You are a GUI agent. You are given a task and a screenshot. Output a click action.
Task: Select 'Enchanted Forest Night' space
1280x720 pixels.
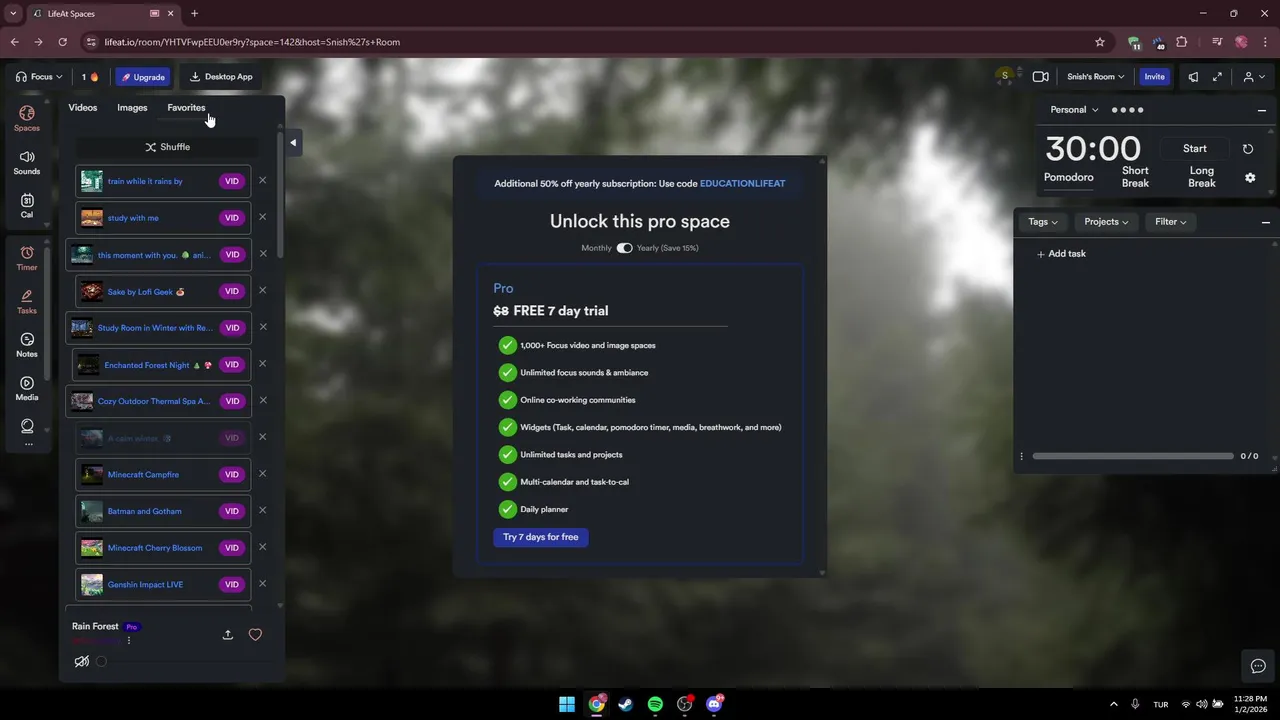(163, 365)
